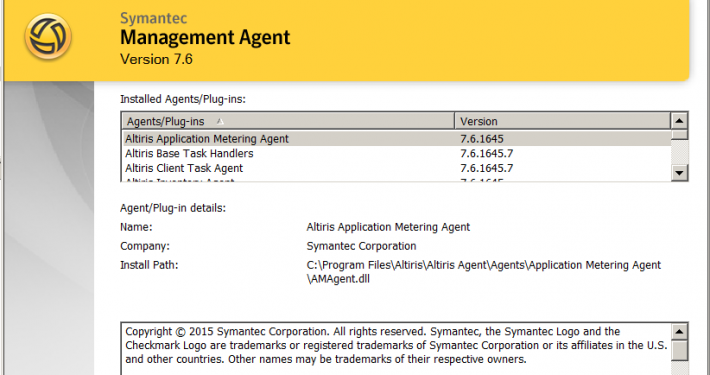Screen dimensions: 710x375
Task: Select the Altiris Application Metering Agent row
Action: [397, 139]
